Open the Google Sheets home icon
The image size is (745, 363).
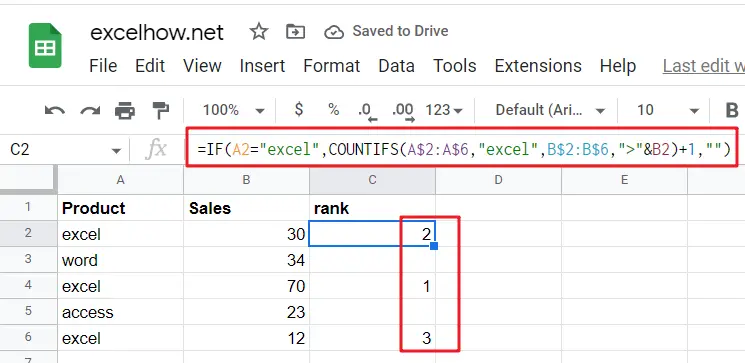pyautogui.click(x=45, y=46)
